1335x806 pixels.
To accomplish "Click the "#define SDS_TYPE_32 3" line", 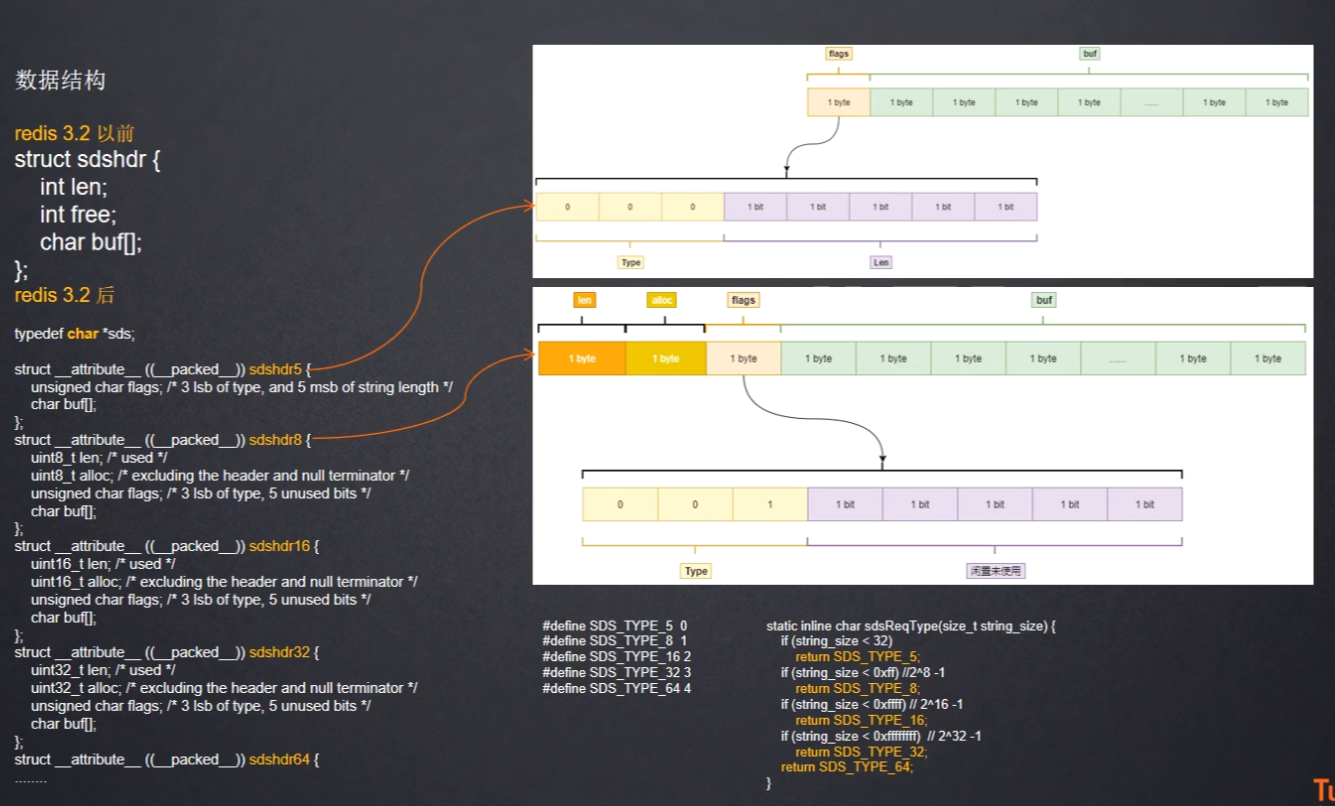I will (x=617, y=672).
